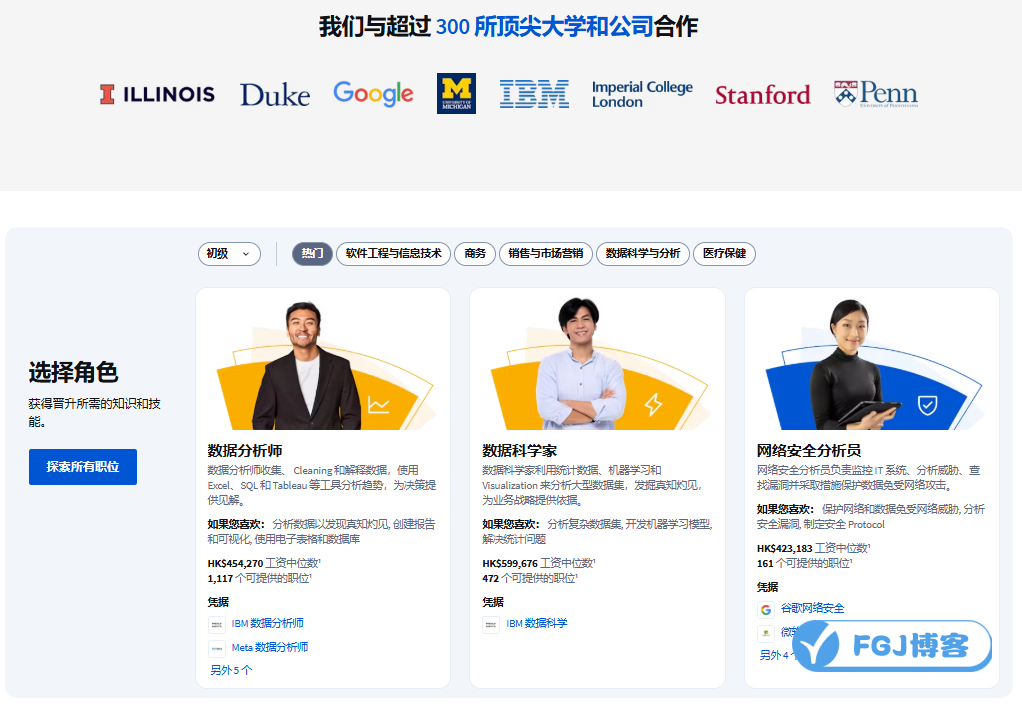1022x706 pixels.
Task: Click the 472 个可提供的职位 text
Action: click(x=530, y=578)
